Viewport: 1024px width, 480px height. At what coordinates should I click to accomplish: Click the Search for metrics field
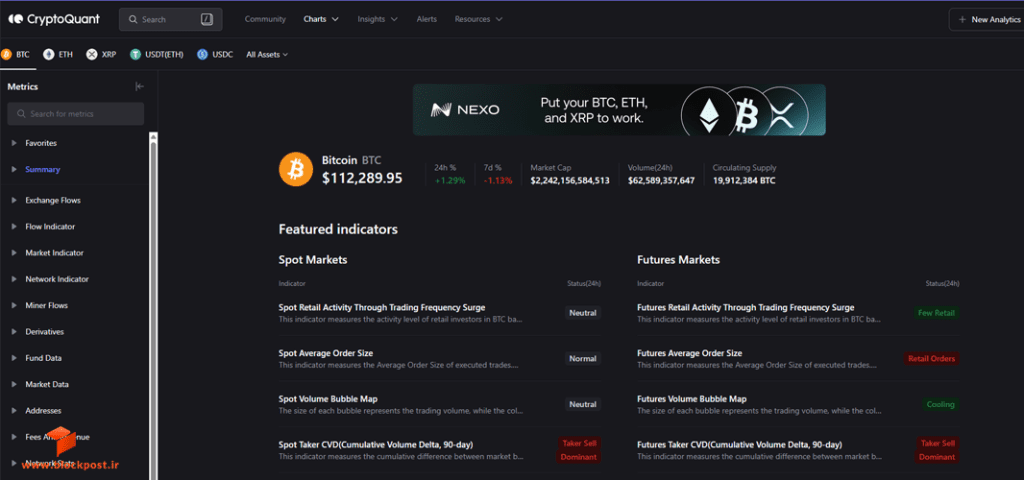[x=76, y=114]
